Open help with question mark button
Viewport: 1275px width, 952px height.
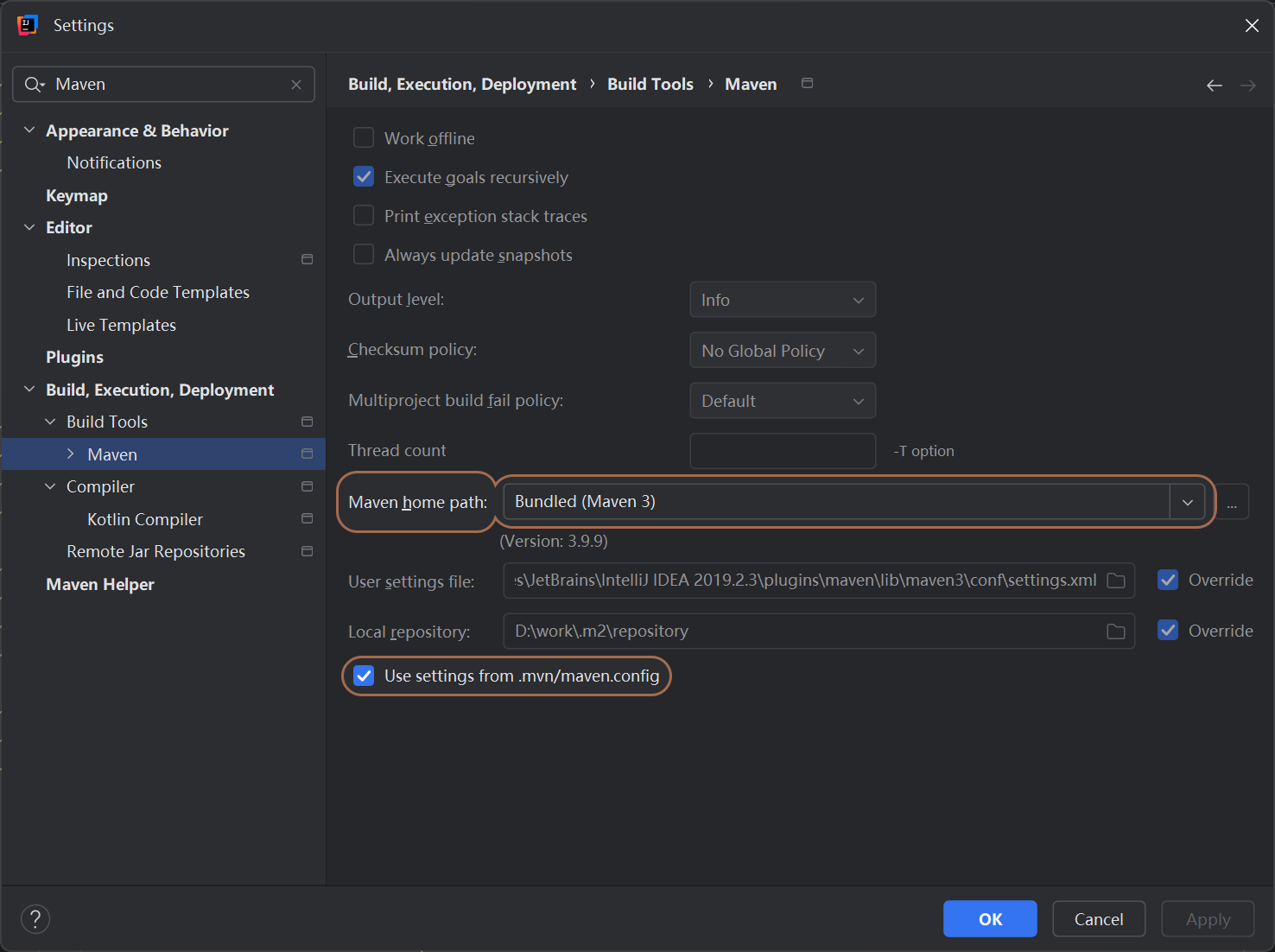[35, 919]
